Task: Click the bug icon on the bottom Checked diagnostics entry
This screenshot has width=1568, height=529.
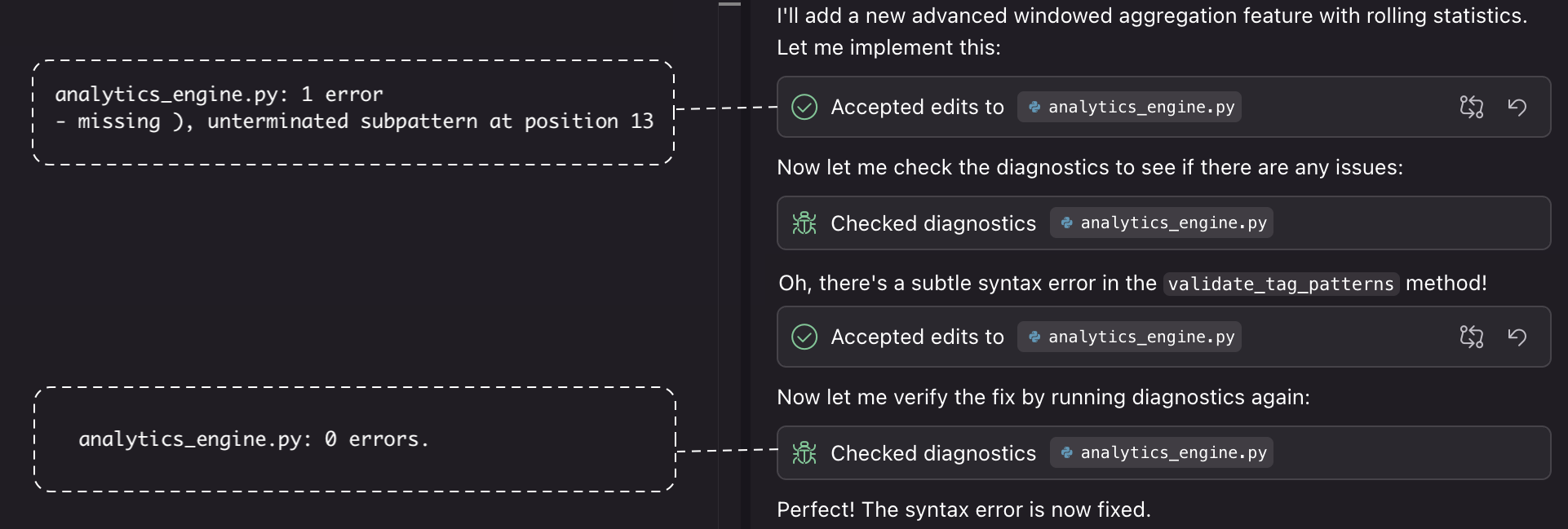Action: tap(804, 453)
